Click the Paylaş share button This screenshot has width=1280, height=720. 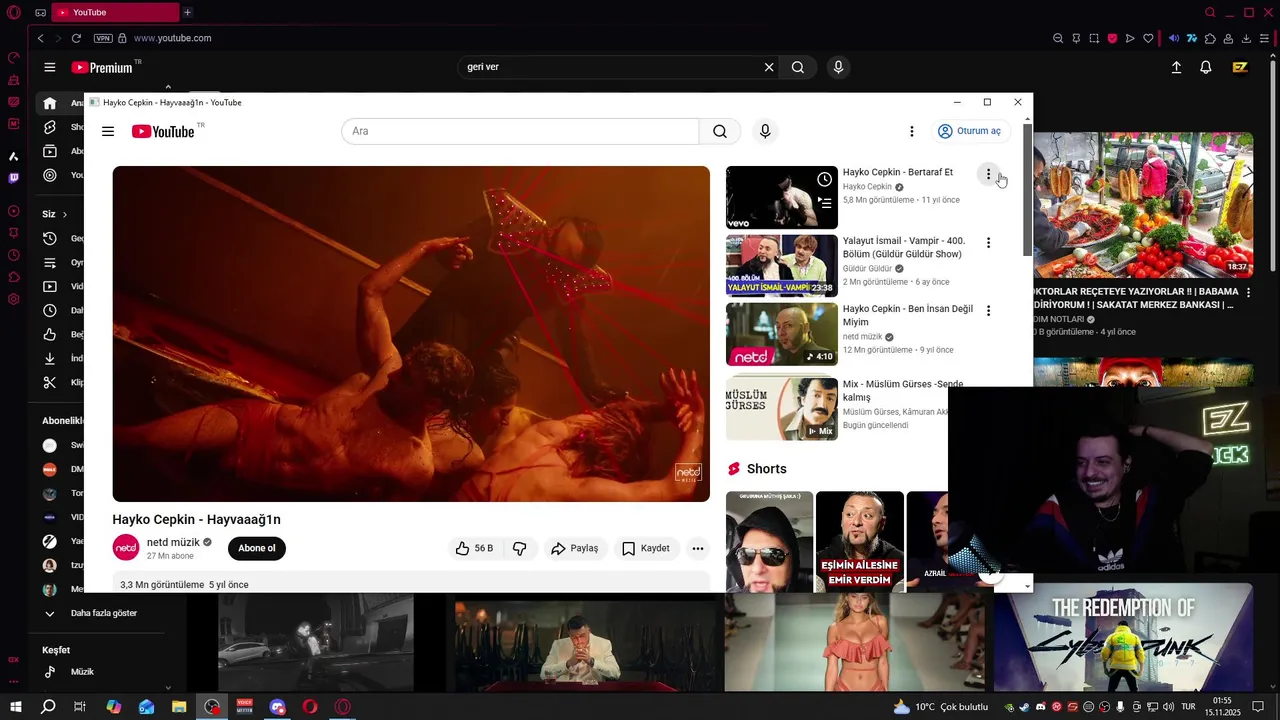(575, 548)
